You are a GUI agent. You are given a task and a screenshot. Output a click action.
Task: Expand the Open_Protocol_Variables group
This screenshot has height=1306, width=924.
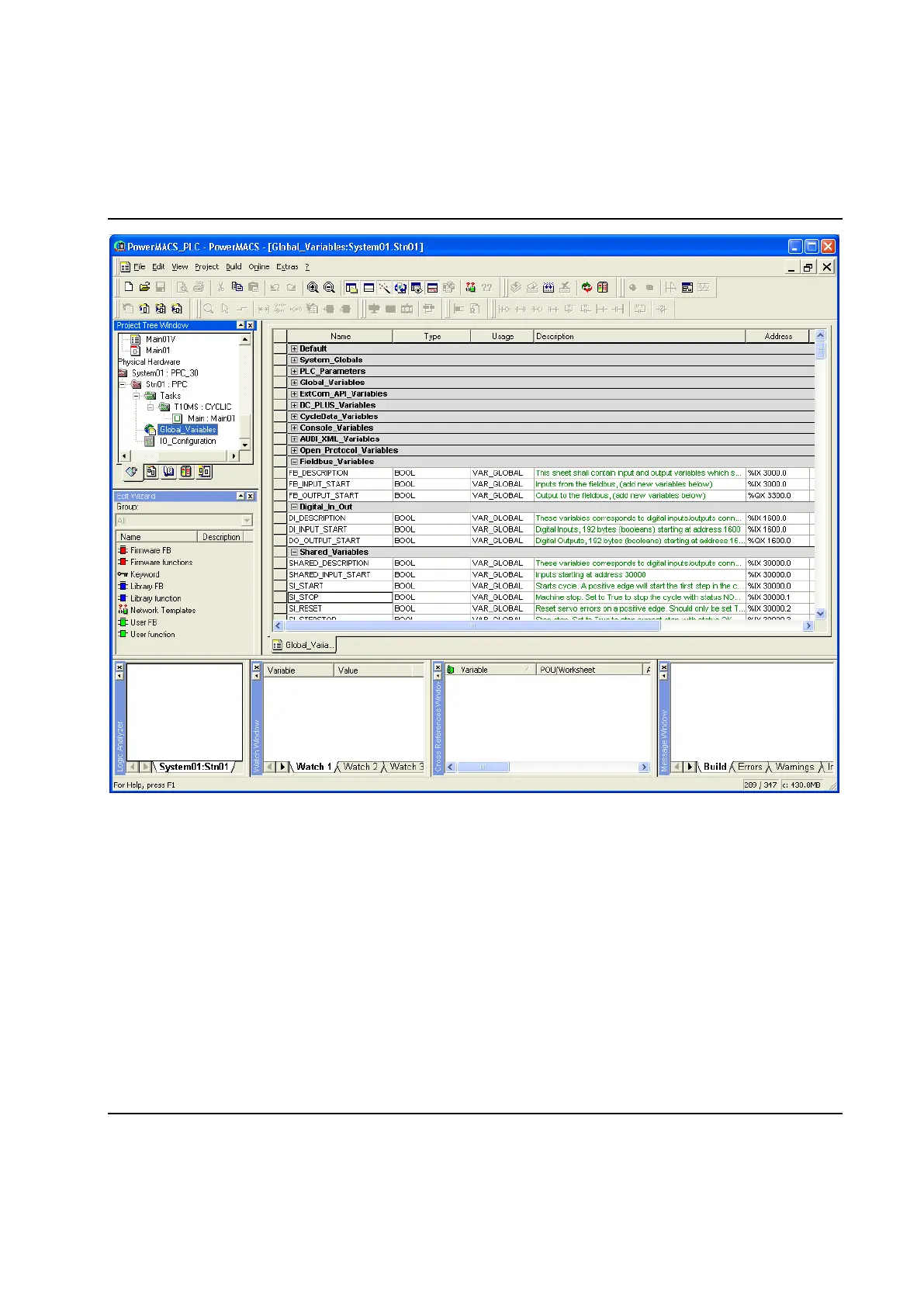(294, 450)
